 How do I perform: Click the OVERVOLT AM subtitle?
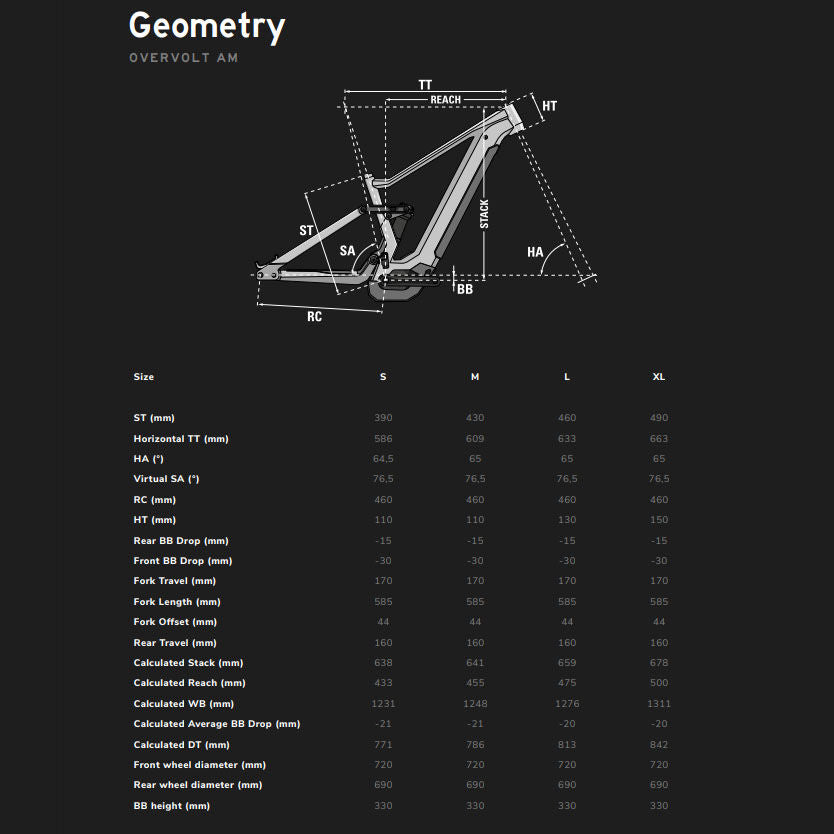pos(184,58)
